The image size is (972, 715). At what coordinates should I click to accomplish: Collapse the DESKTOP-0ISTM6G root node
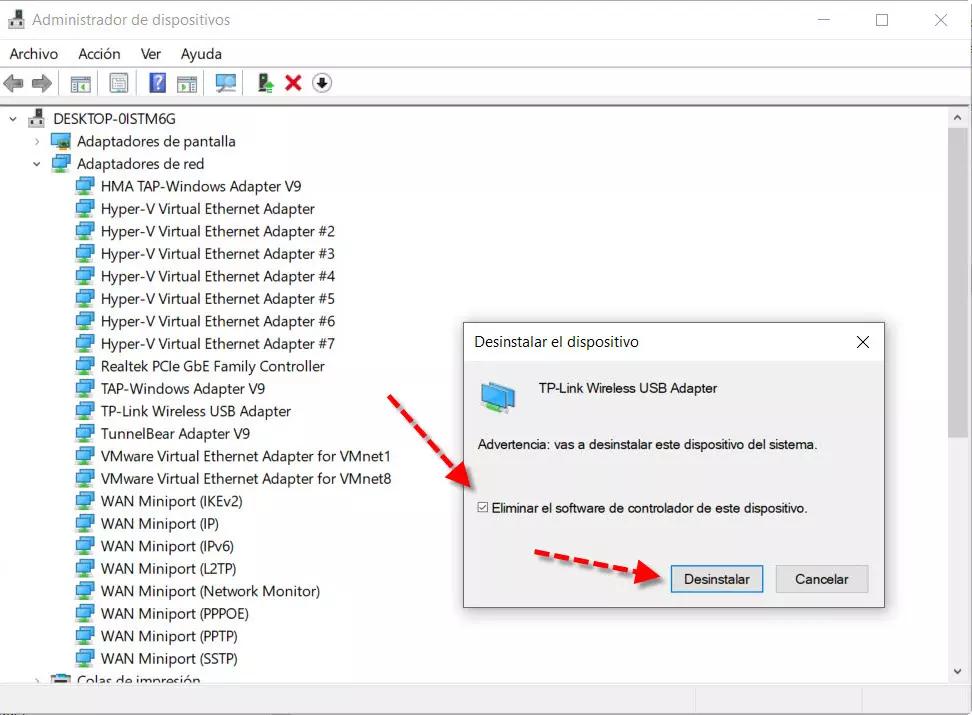coord(13,118)
